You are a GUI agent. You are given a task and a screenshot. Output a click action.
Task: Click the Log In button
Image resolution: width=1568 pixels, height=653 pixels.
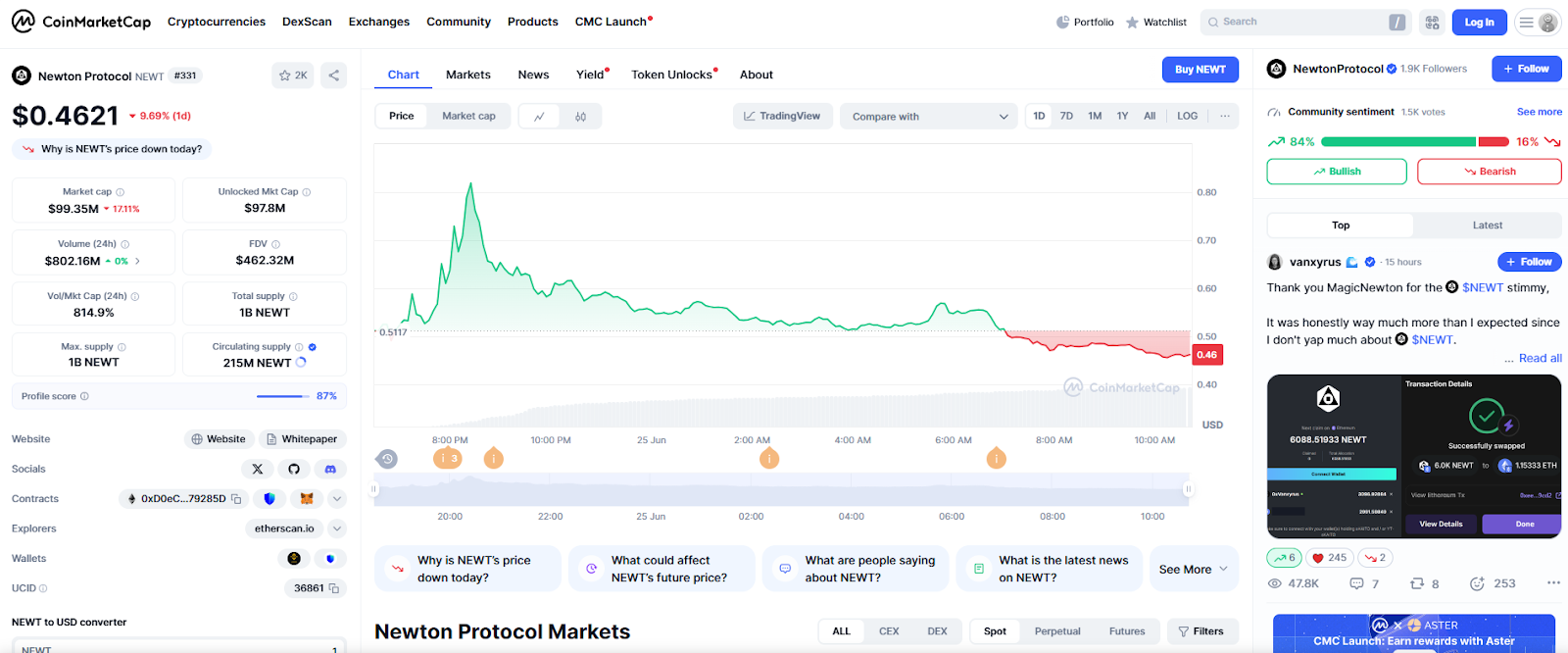[x=1480, y=22]
